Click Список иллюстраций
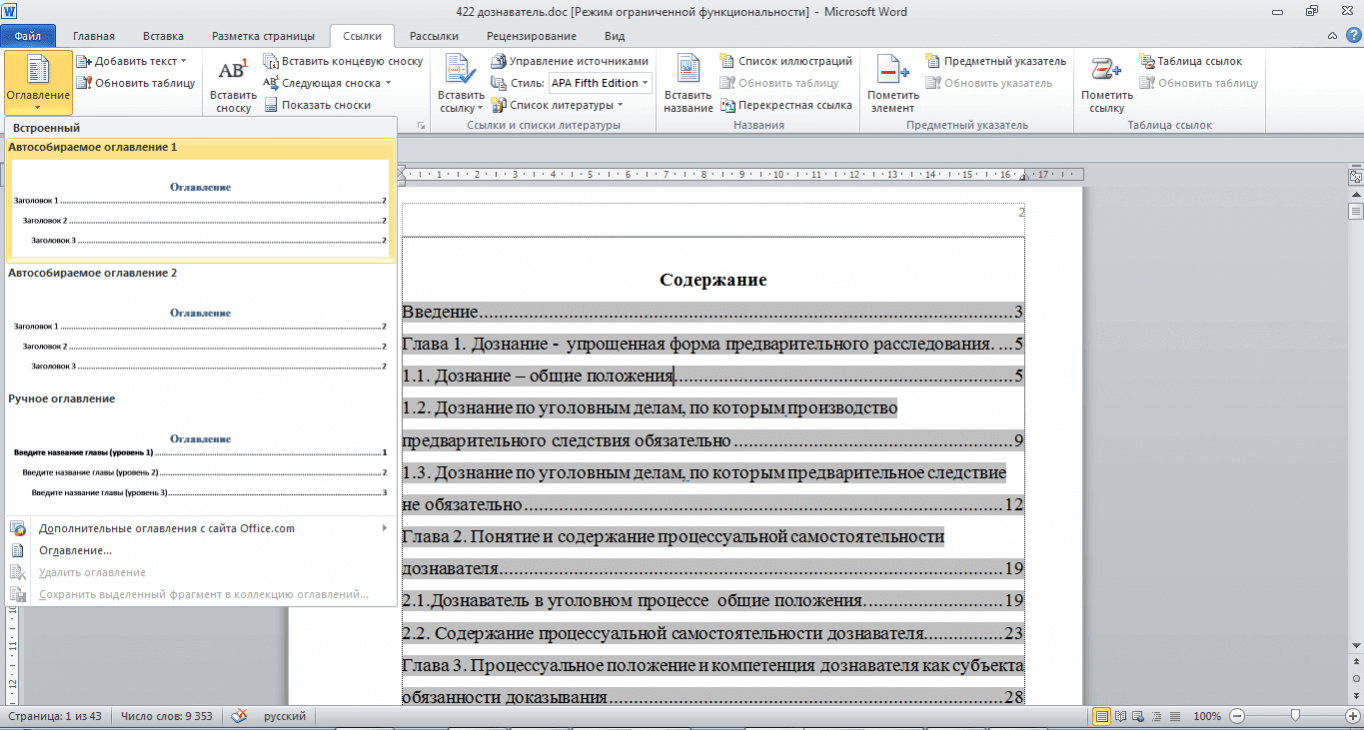 coord(785,61)
